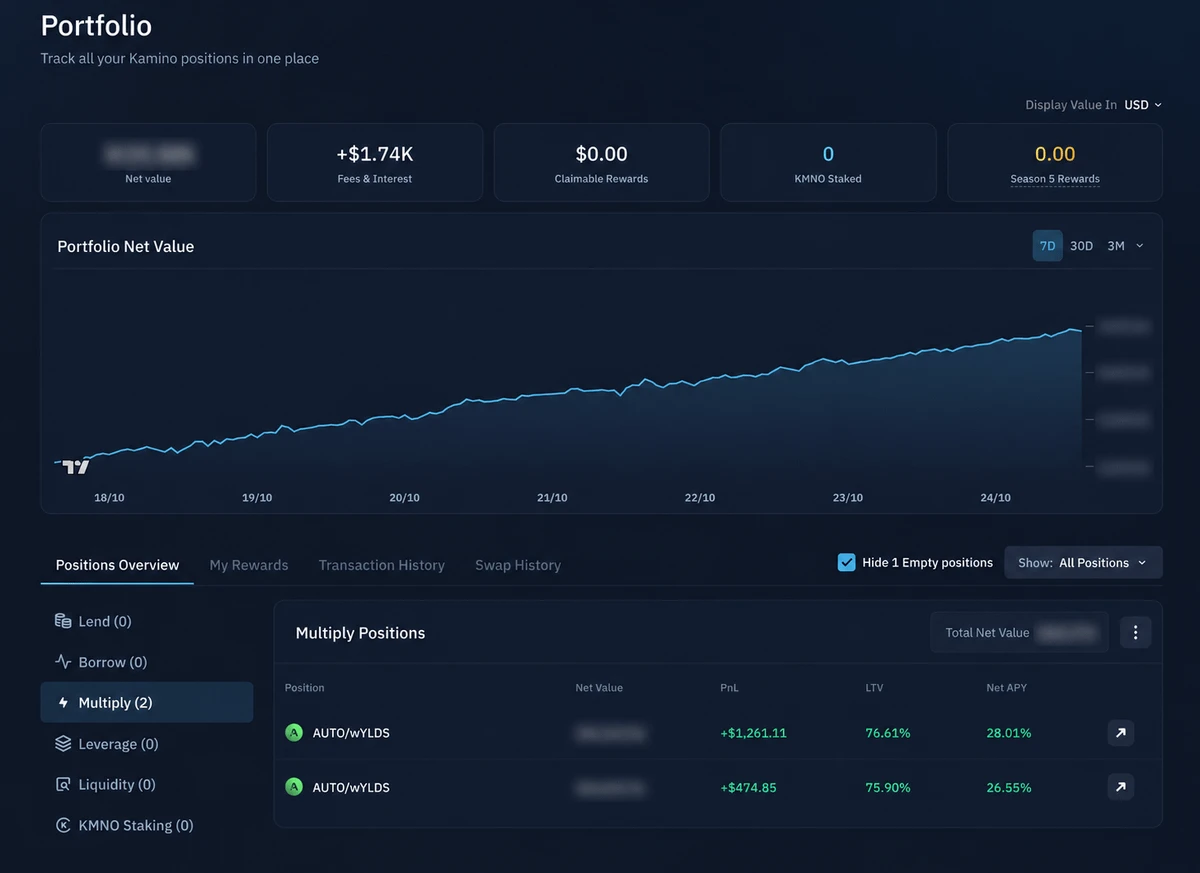Select Leverage (0) in the sidebar

(x=147, y=744)
